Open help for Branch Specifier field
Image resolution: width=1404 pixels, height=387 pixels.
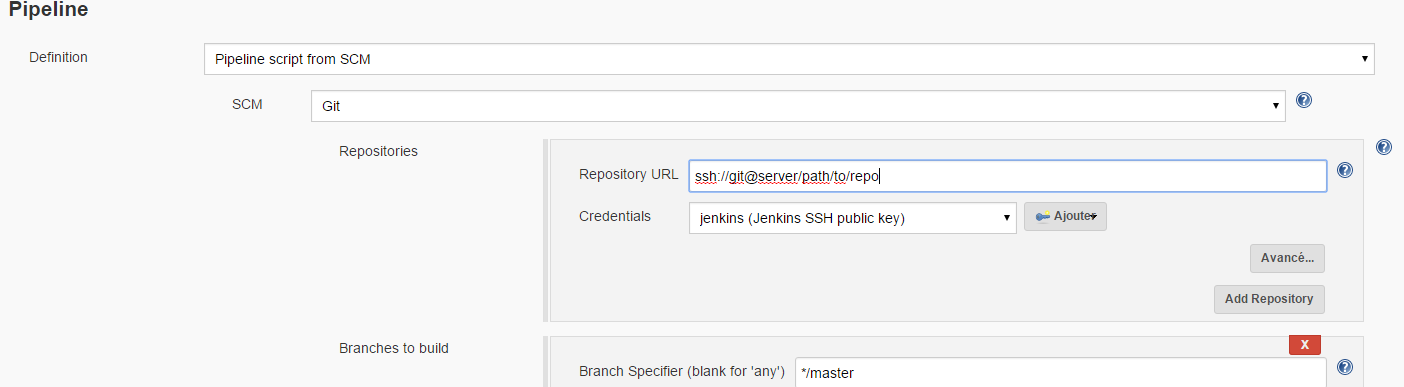(1345, 367)
